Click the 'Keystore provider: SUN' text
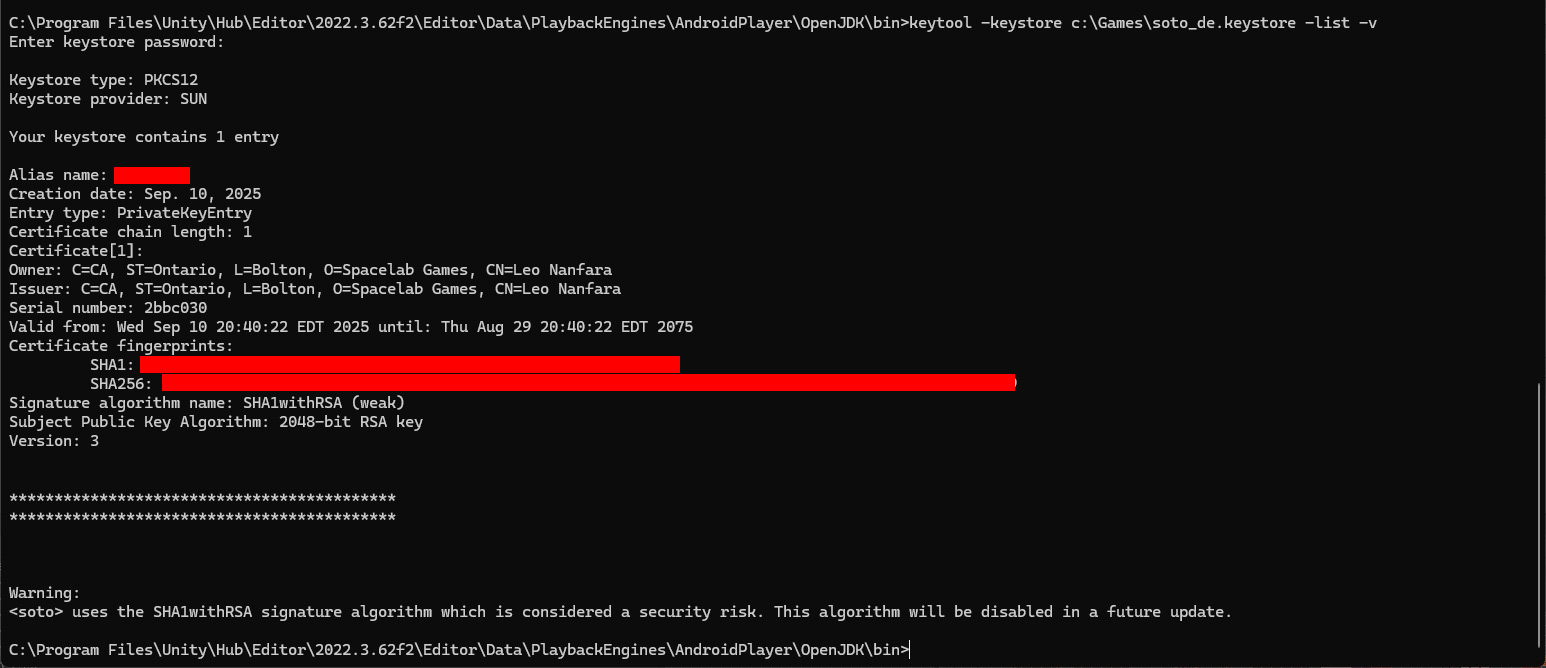 click(x=108, y=99)
